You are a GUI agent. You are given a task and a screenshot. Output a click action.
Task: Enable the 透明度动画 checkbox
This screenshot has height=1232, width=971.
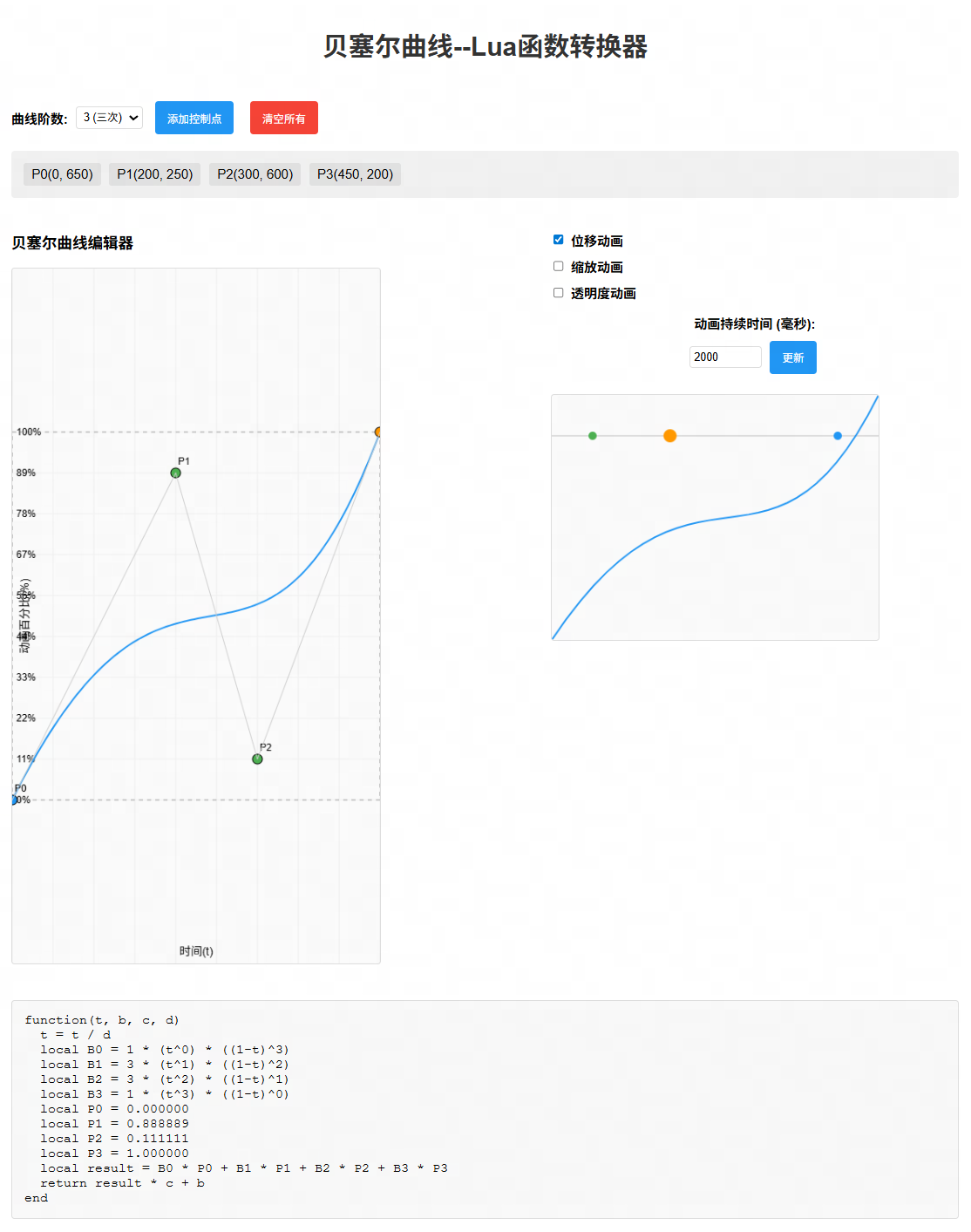coord(559,293)
